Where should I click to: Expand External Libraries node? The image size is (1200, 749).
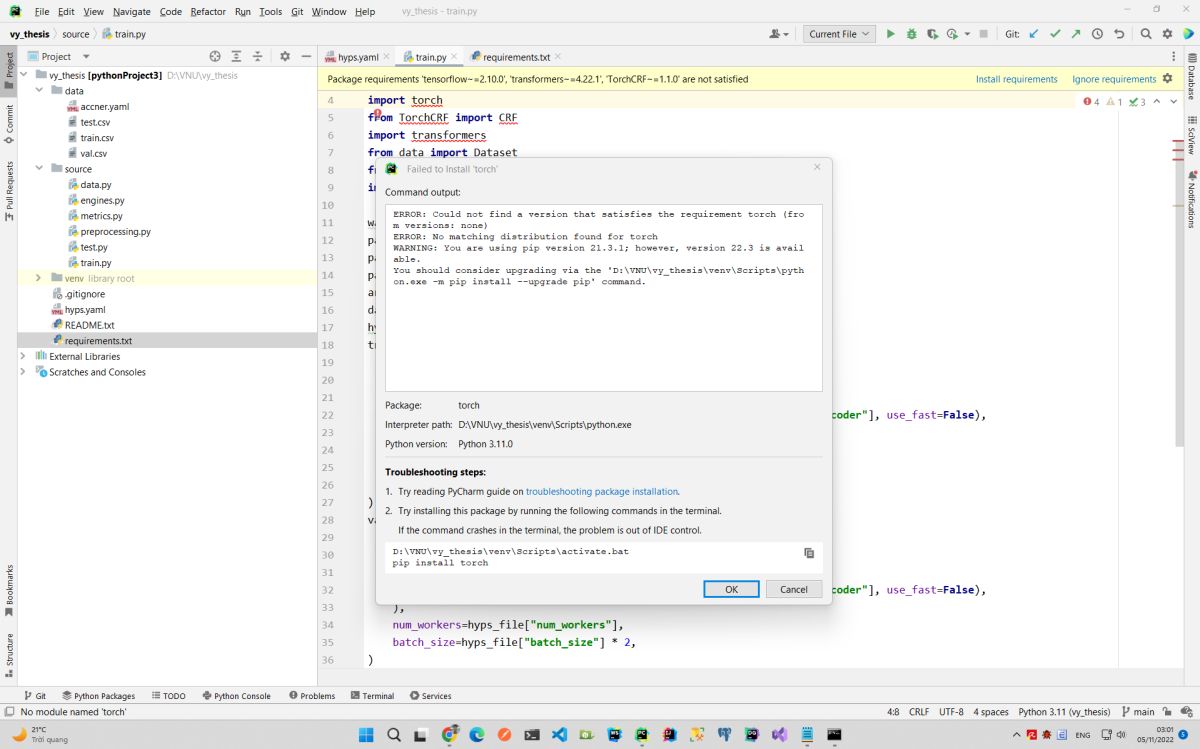click(x=23, y=356)
